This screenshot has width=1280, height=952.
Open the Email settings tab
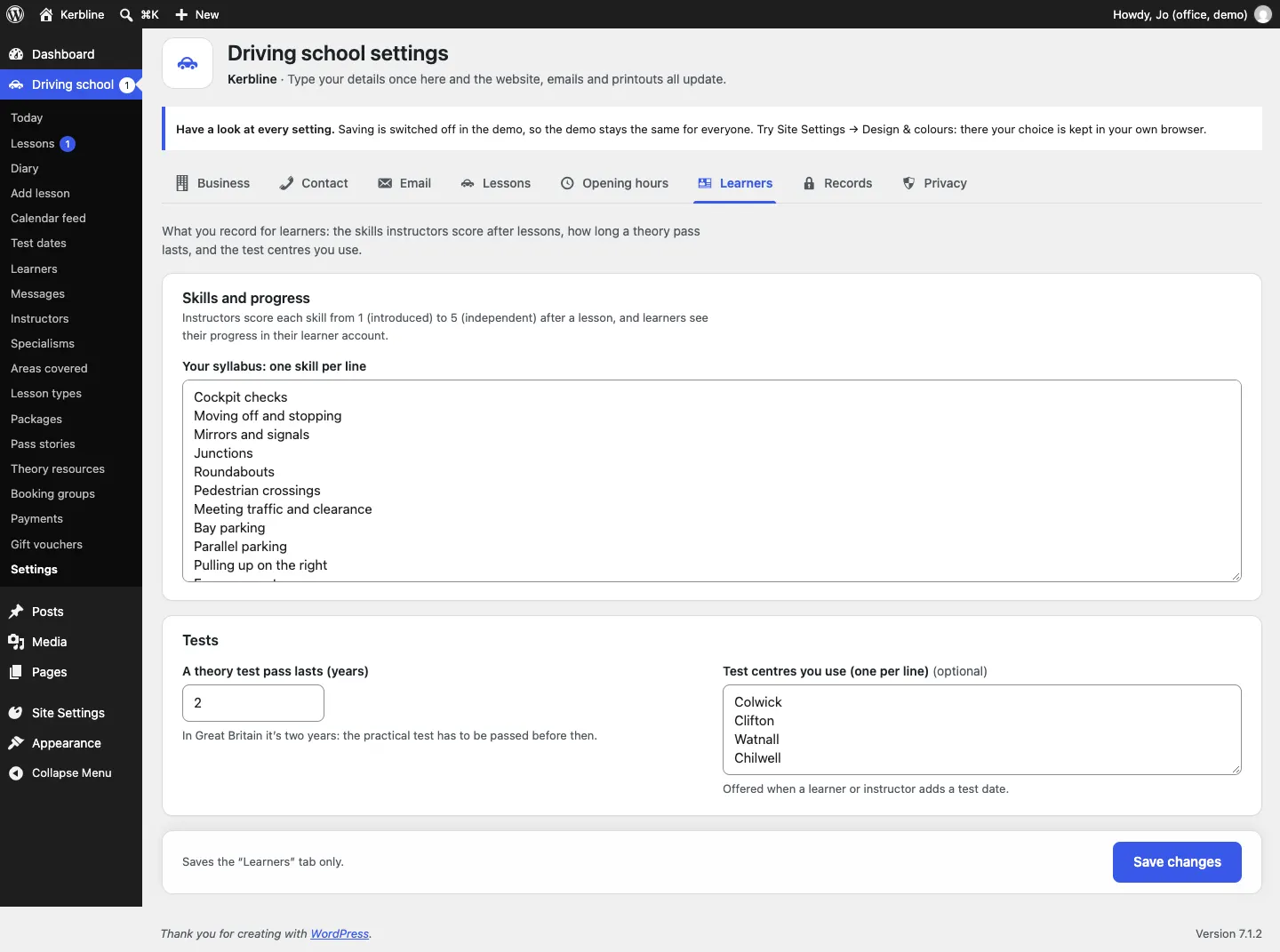click(404, 183)
